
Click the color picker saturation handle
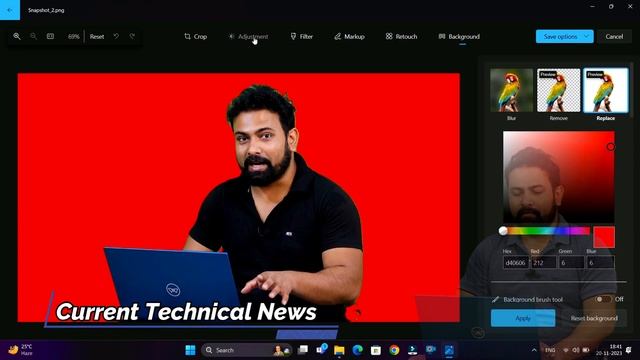click(610, 147)
